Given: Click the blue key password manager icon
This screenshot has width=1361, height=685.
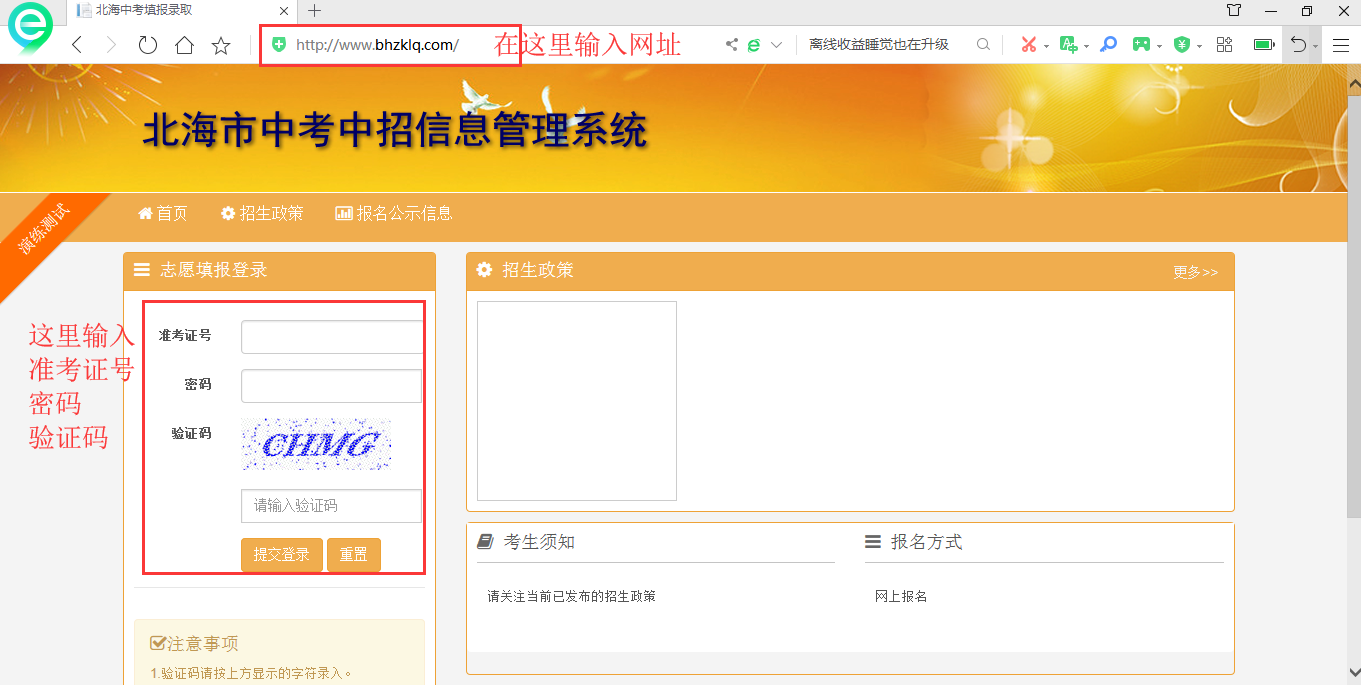Looking at the screenshot, I should coord(1108,45).
